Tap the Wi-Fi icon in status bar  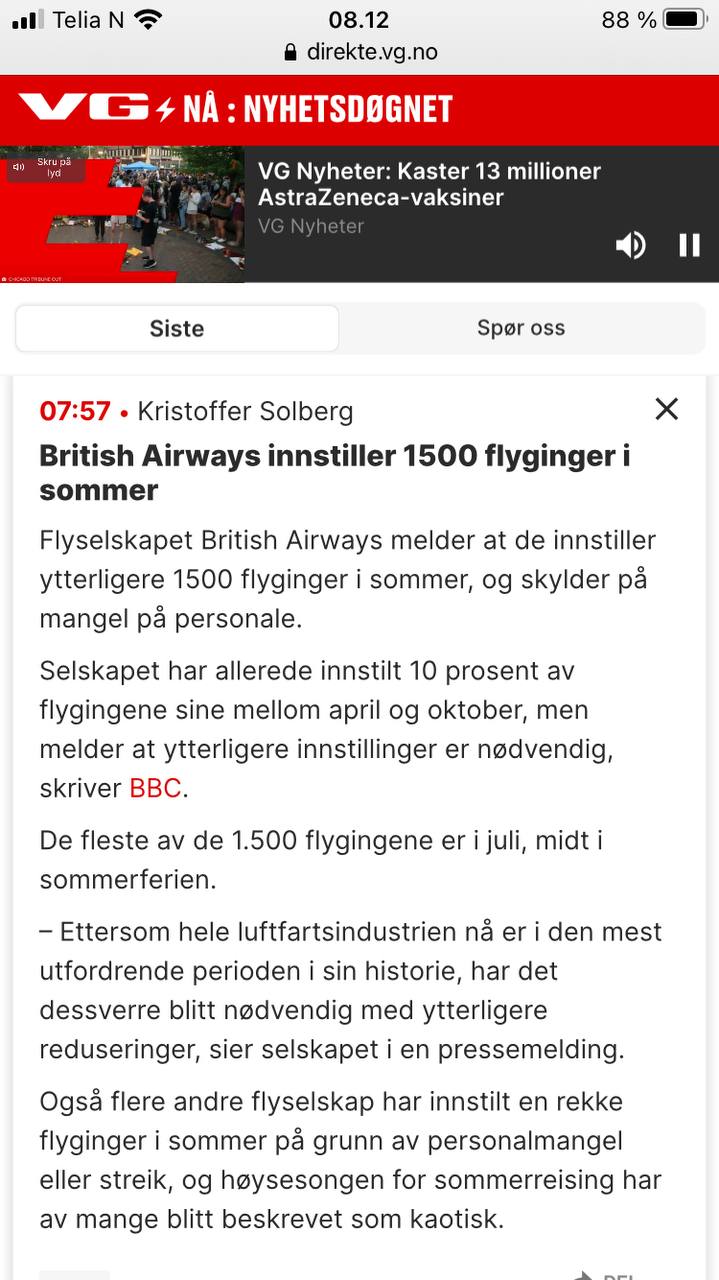(x=148, y=19)
